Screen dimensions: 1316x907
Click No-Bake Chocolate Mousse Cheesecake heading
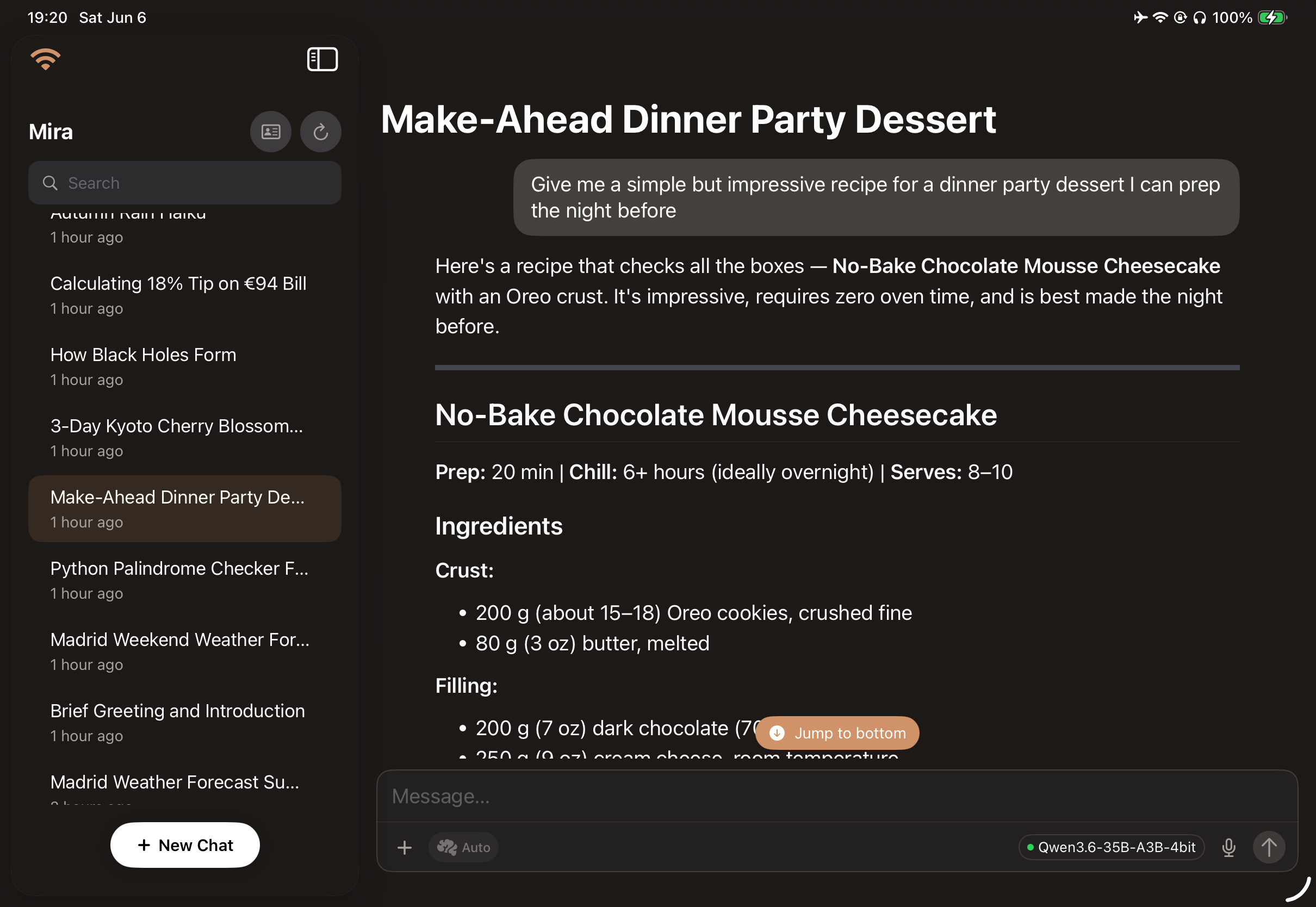716,415
